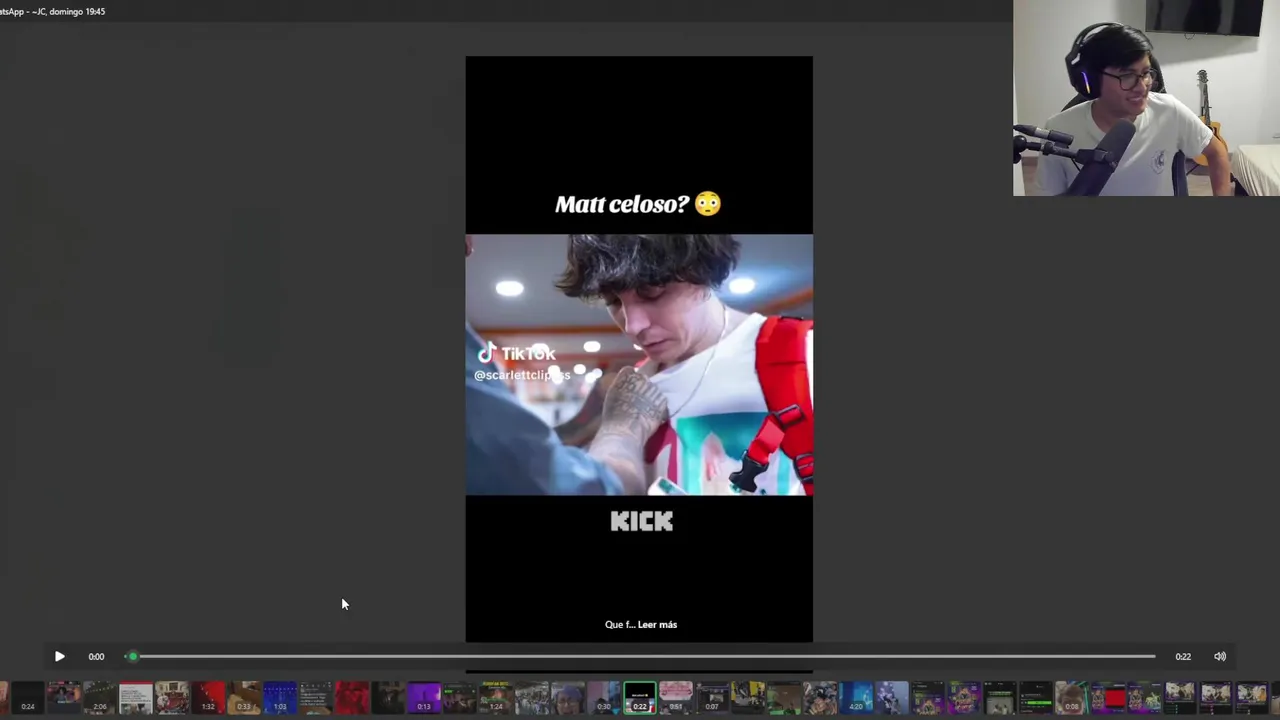
Task: Select the highlighted current thumbnail 0:22
Action: click(x=639, y=697)
